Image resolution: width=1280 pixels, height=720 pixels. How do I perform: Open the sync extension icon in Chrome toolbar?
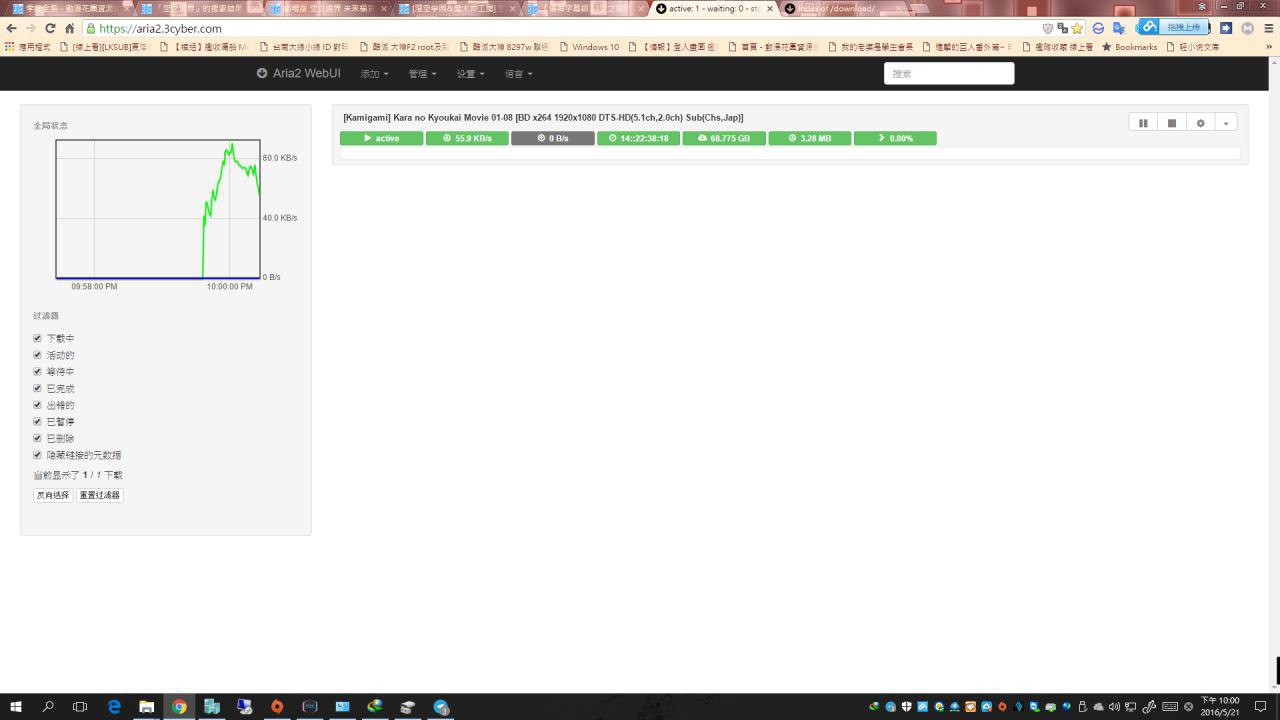pos(1098,28)
